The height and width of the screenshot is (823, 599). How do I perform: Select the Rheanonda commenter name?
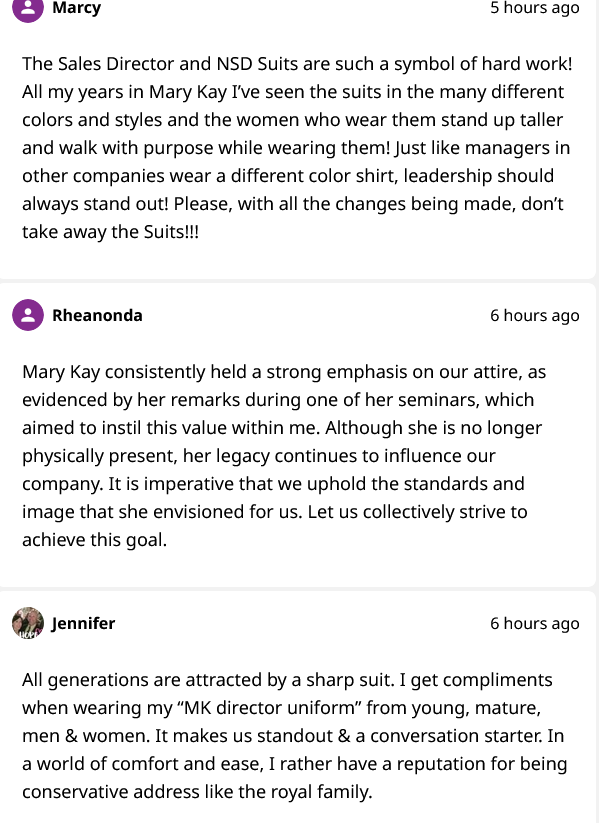tap(97, 315)
